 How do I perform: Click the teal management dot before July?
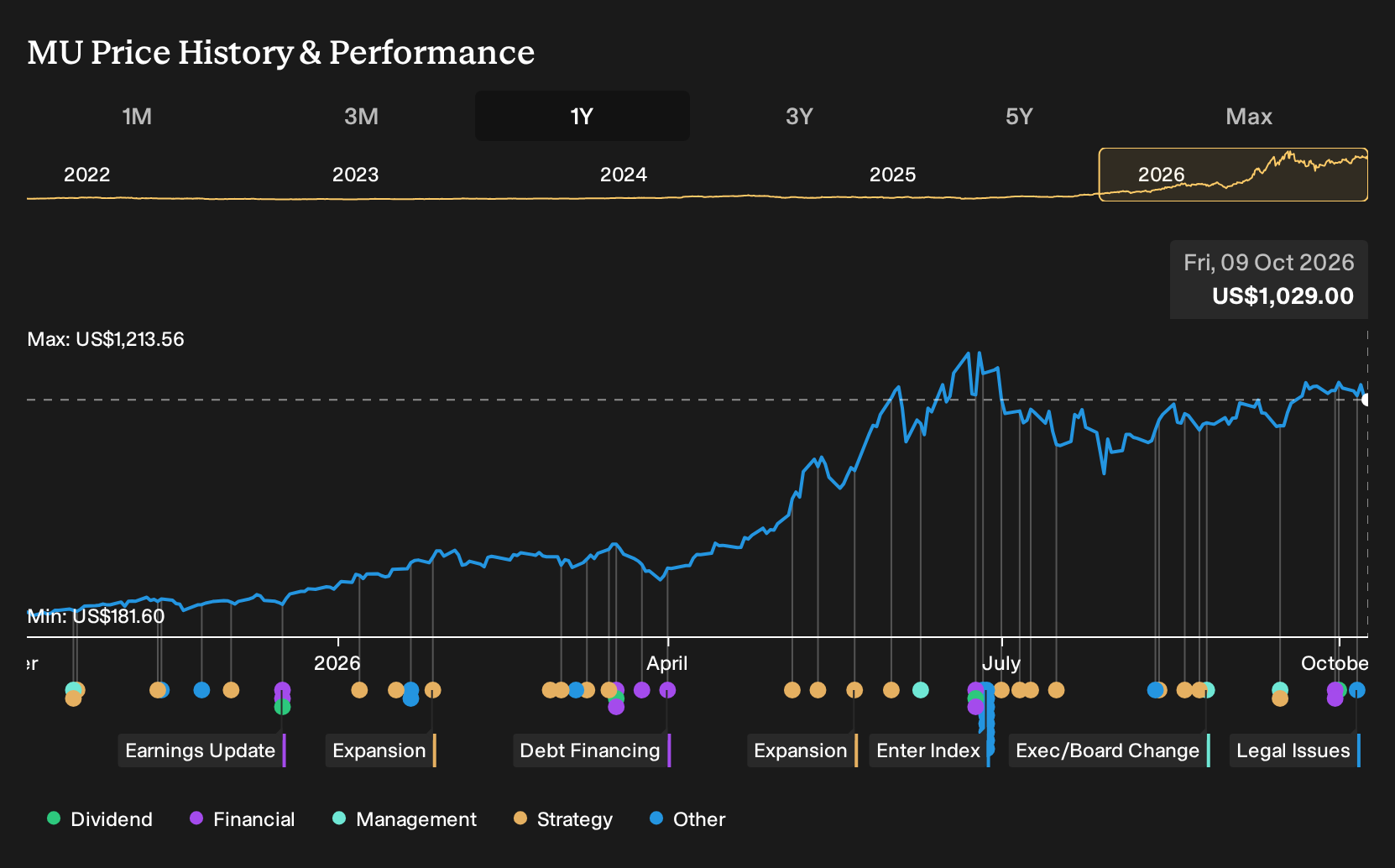click(920, 690)
